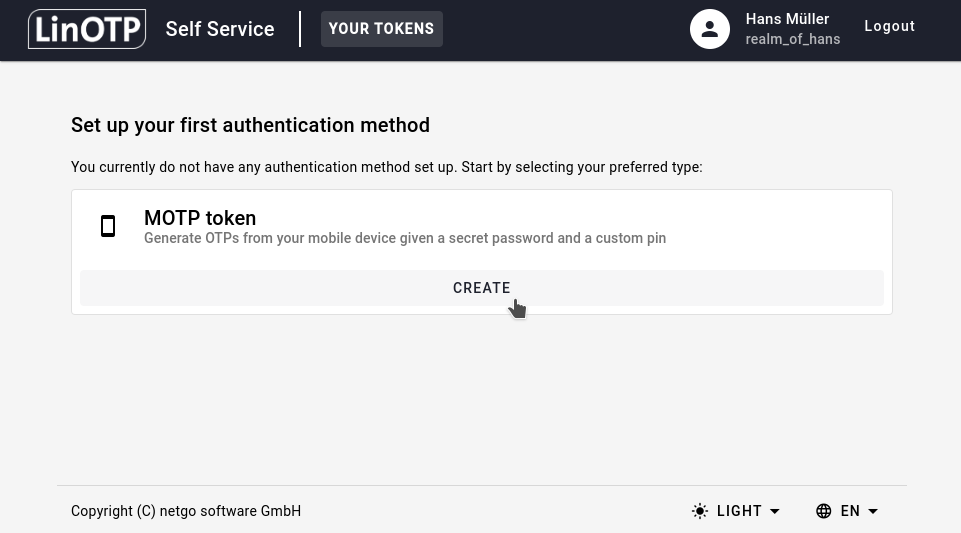
Task: Click the globe language icon
Action: 824,511
